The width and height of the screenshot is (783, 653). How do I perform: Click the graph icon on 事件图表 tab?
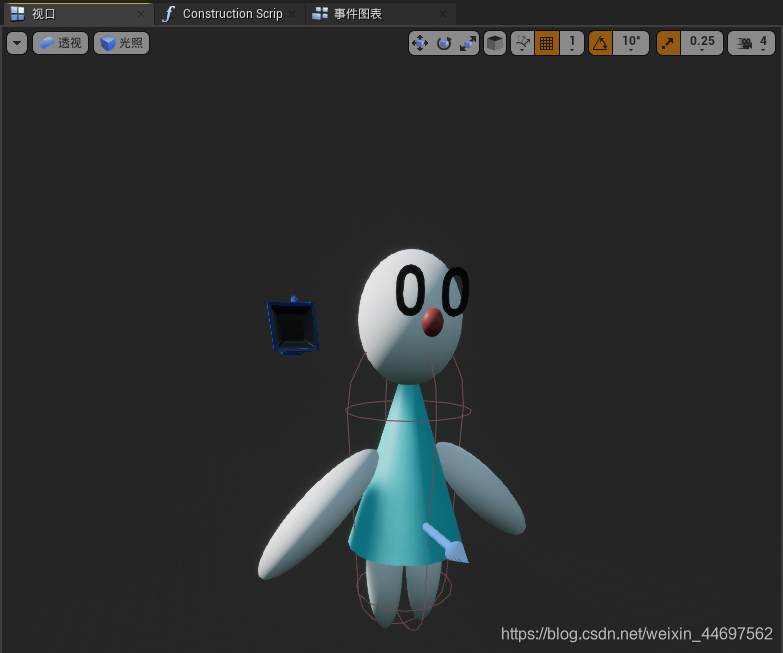tap(320, 14)
